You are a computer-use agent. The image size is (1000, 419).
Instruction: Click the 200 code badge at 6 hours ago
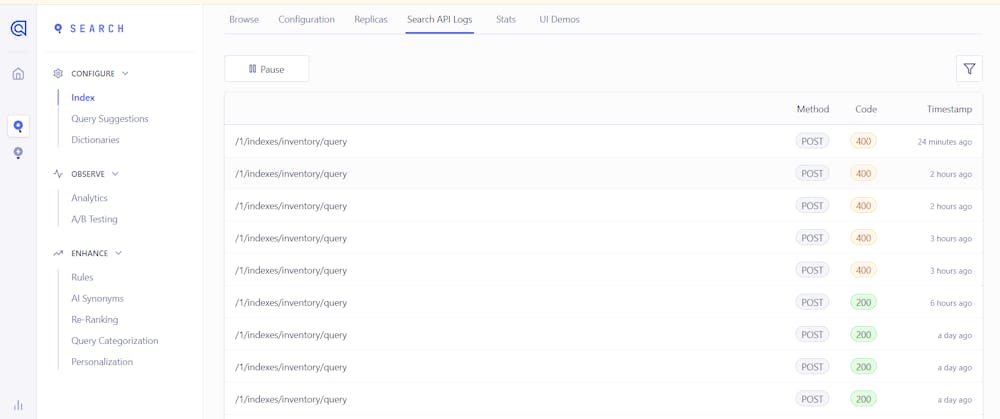[864, 302]
